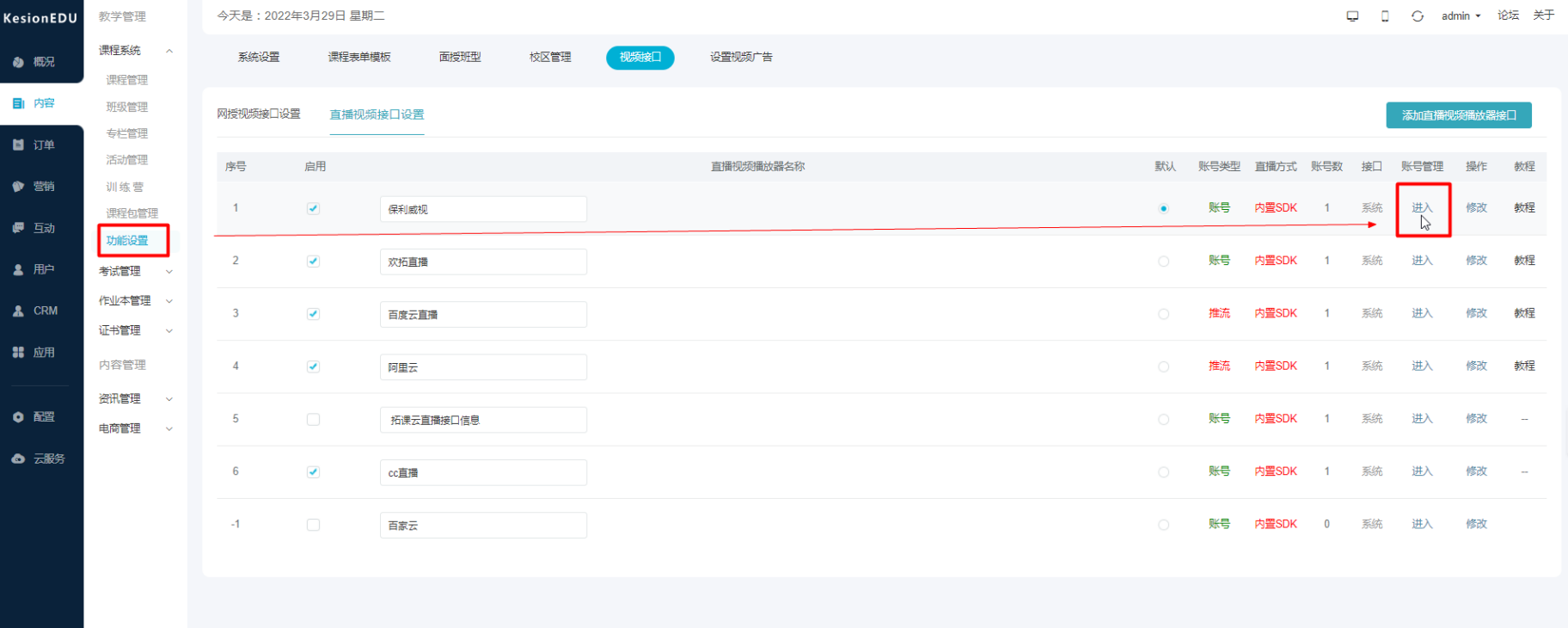Switch to the 网授视频接口设置 tab
This screenshot has height=628, width=1568.
[259, 114]
